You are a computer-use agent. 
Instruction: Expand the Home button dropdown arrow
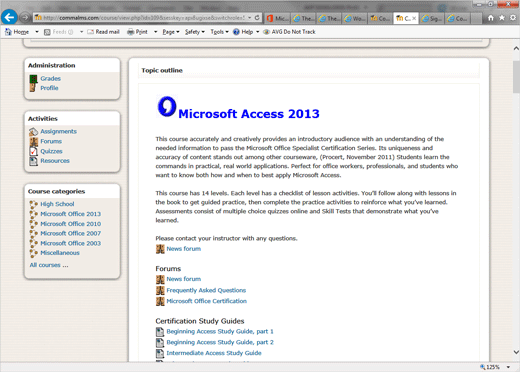pos(37,32)
